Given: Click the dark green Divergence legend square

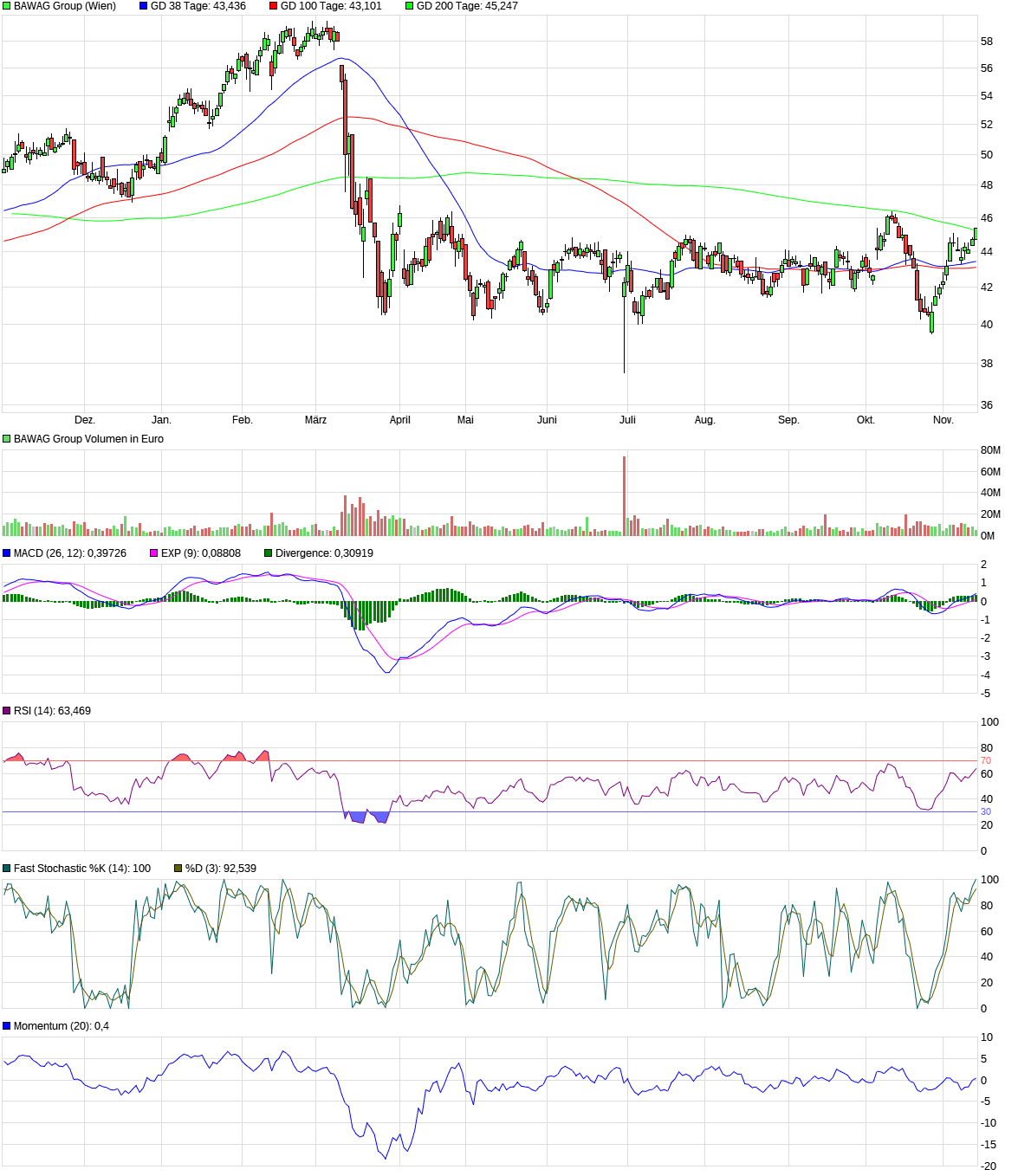Looking at the screenshot, I should pos(269,553).
